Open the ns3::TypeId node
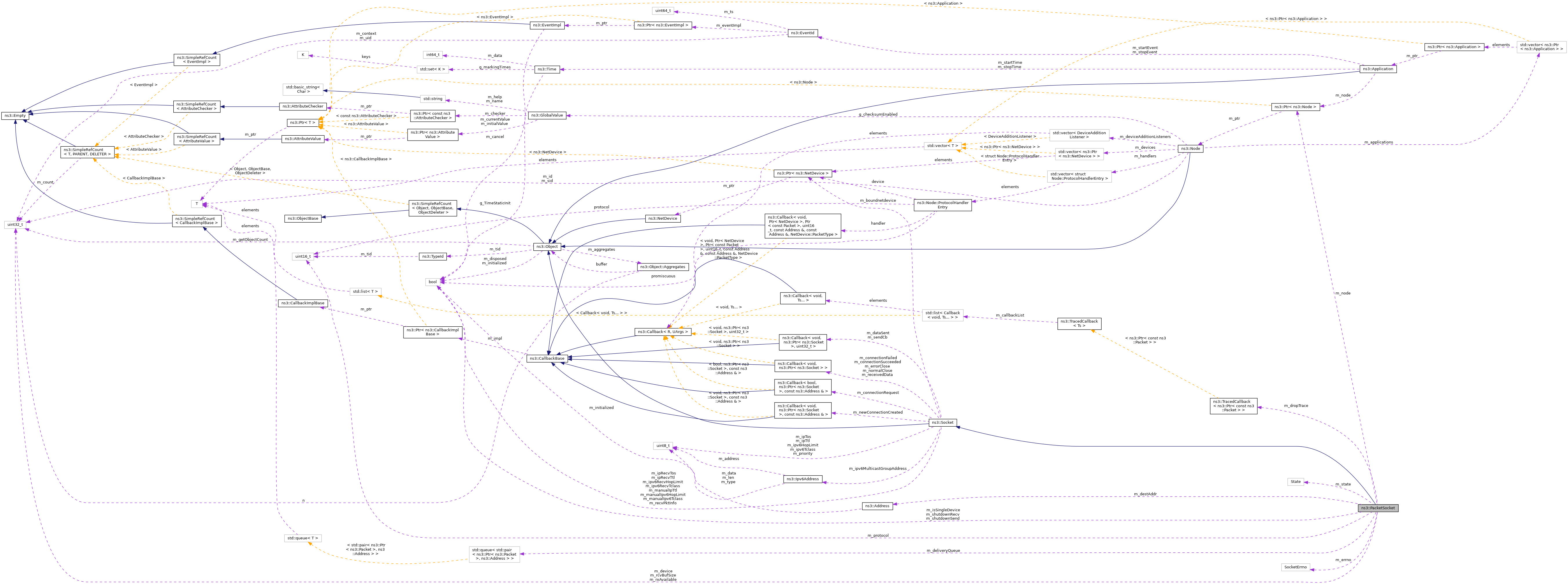This screenshot has height=584, width=1568. [433, 257]
